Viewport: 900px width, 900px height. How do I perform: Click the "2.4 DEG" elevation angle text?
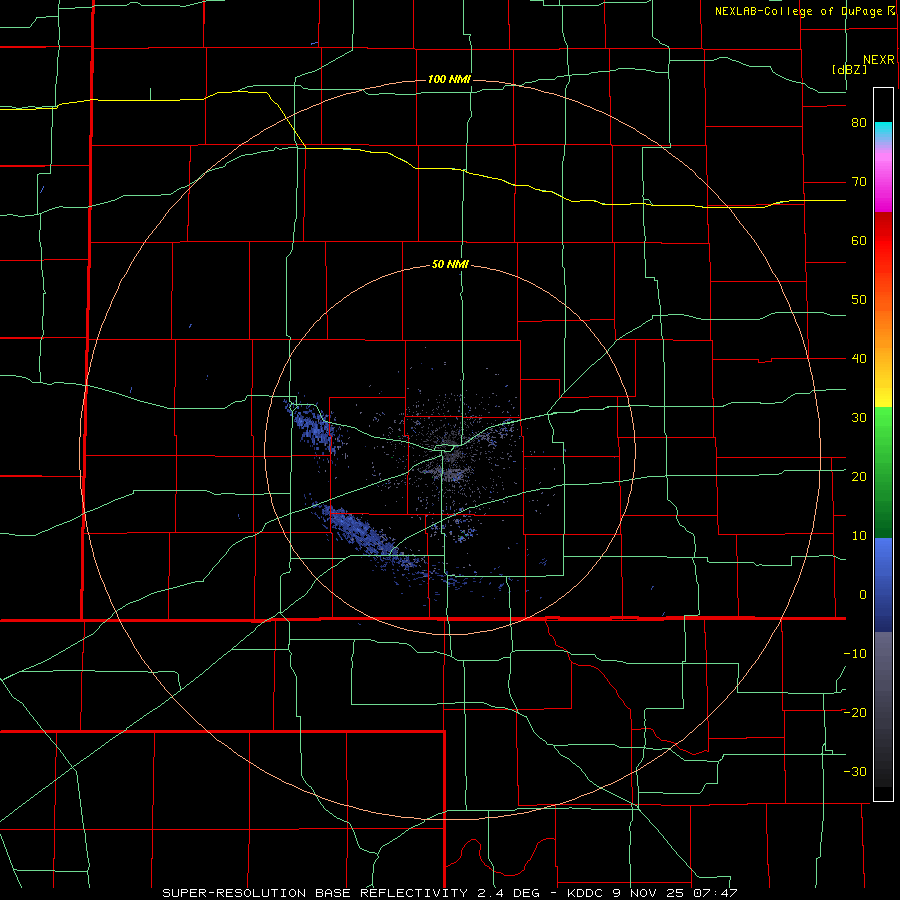[508, 893]
